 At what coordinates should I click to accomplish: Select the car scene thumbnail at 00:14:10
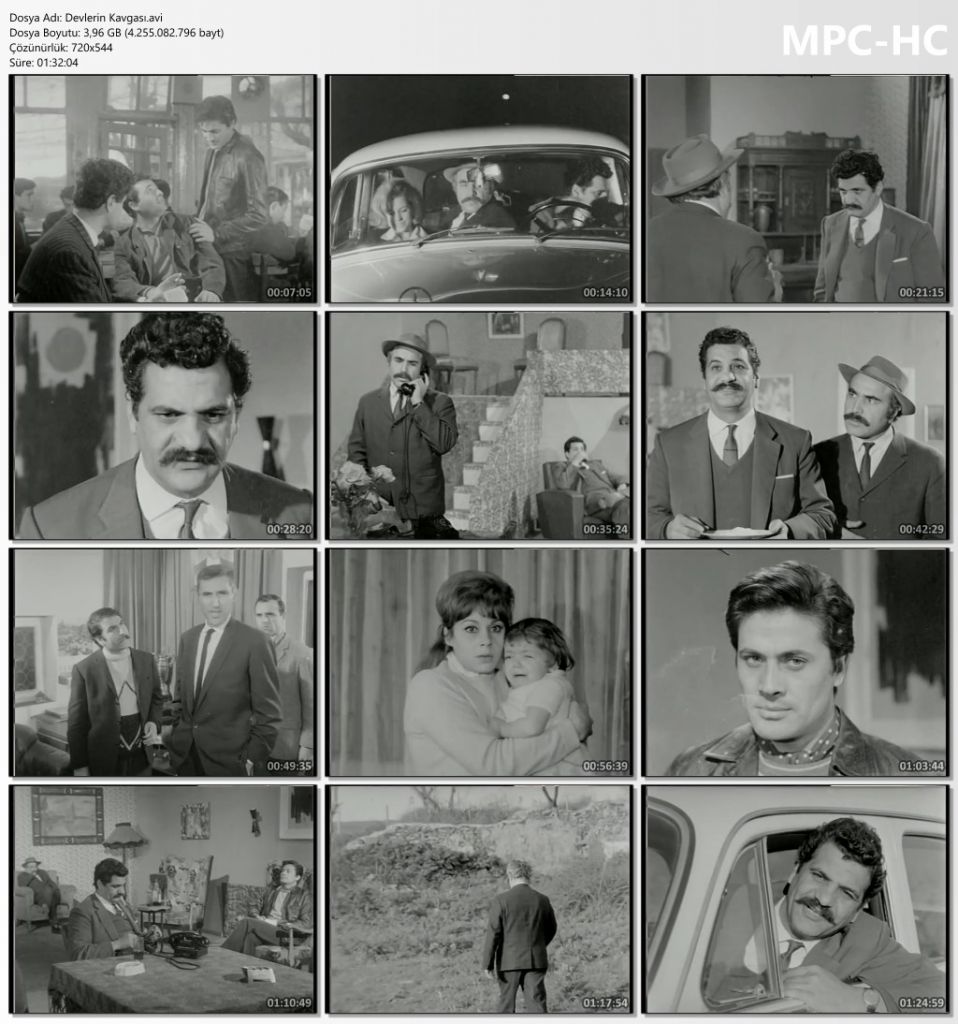click(480, 189)
